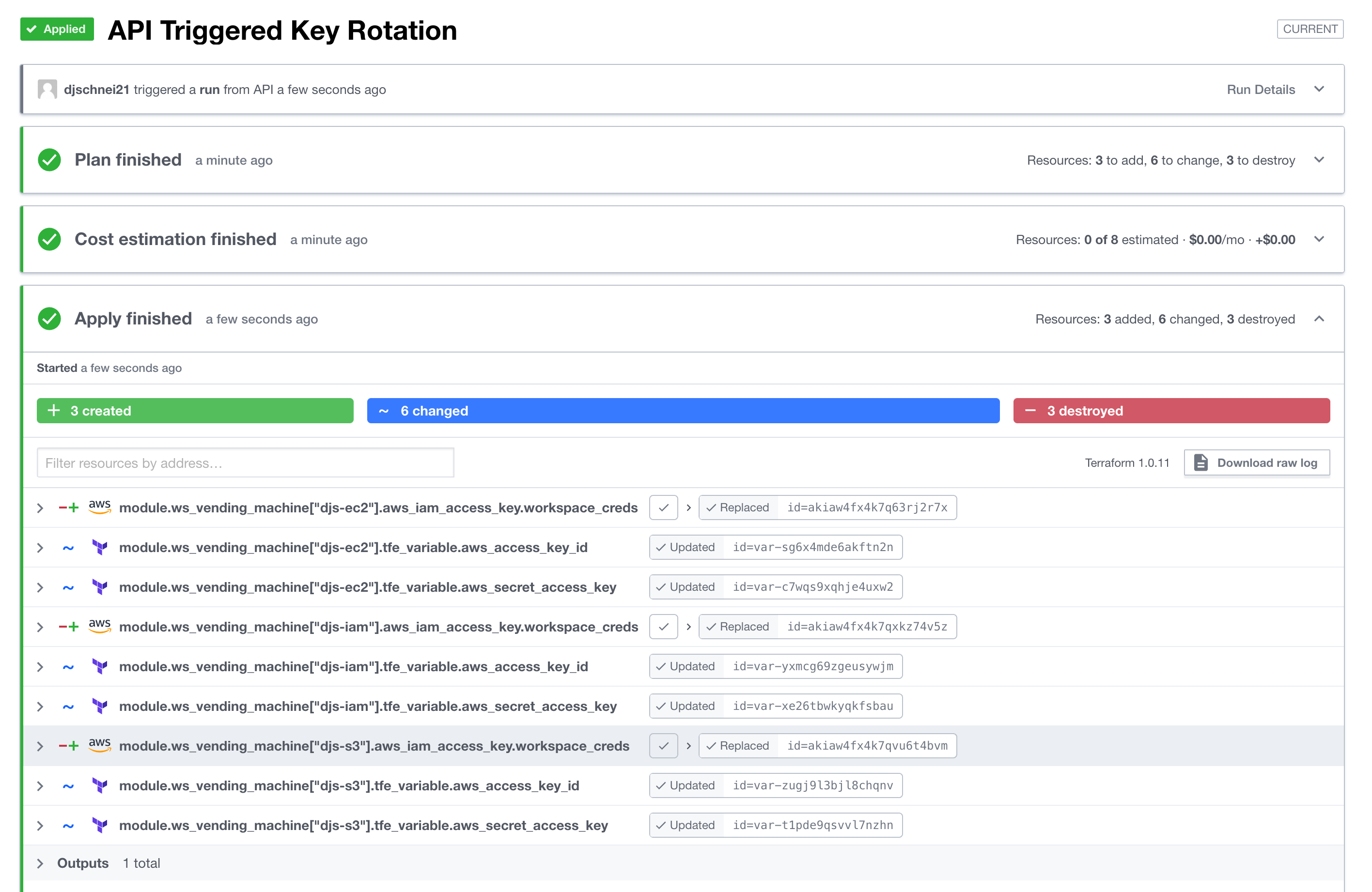Collapse the Apply finished section chevron
This screenshot has height=892, width=1372.
pos(1320,319)
